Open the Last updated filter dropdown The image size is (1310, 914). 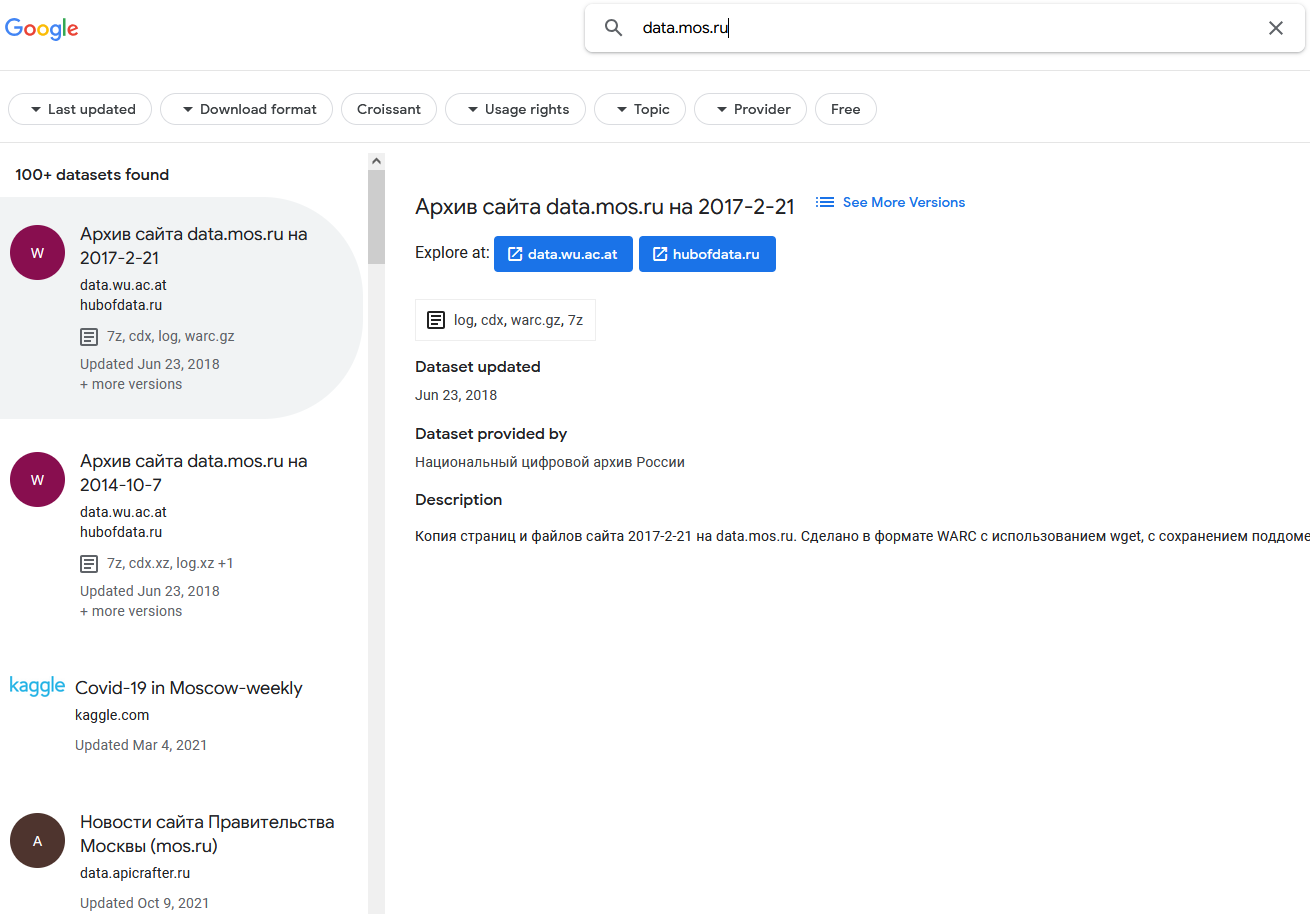(x=80, y=109)
